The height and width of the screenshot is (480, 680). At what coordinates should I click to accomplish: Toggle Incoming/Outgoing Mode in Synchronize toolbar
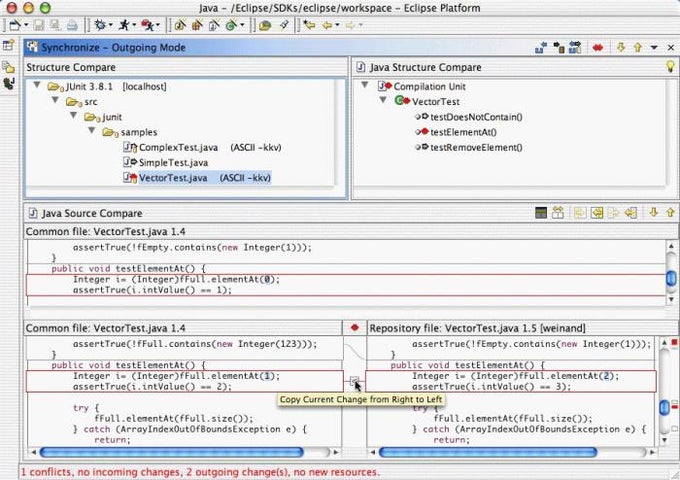(575, 48)
